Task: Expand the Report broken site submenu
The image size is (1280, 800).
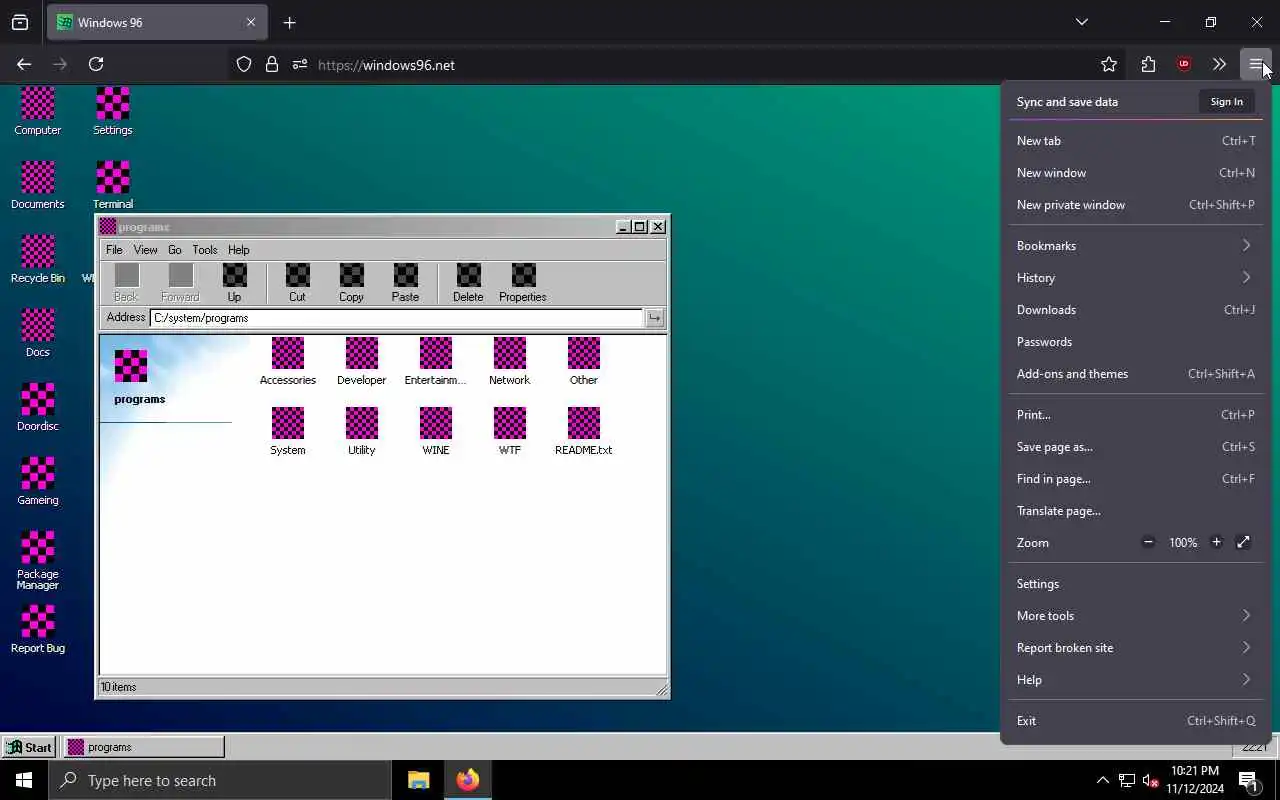Action: pos(1136,648)
